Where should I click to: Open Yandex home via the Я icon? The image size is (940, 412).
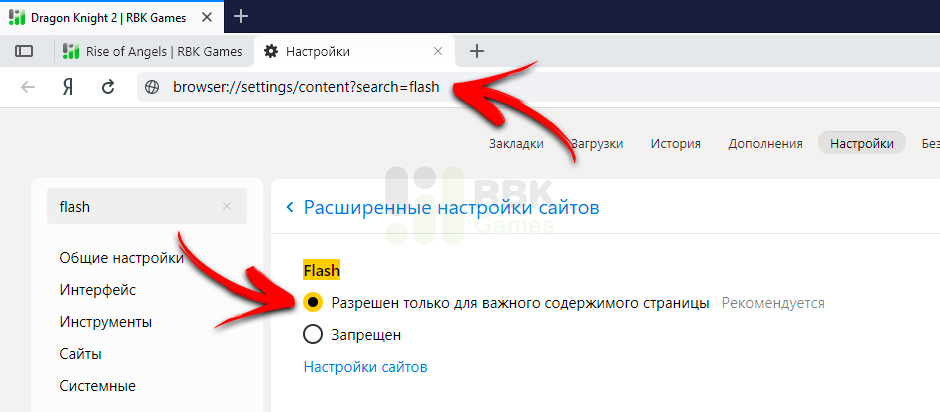[68, 87]
